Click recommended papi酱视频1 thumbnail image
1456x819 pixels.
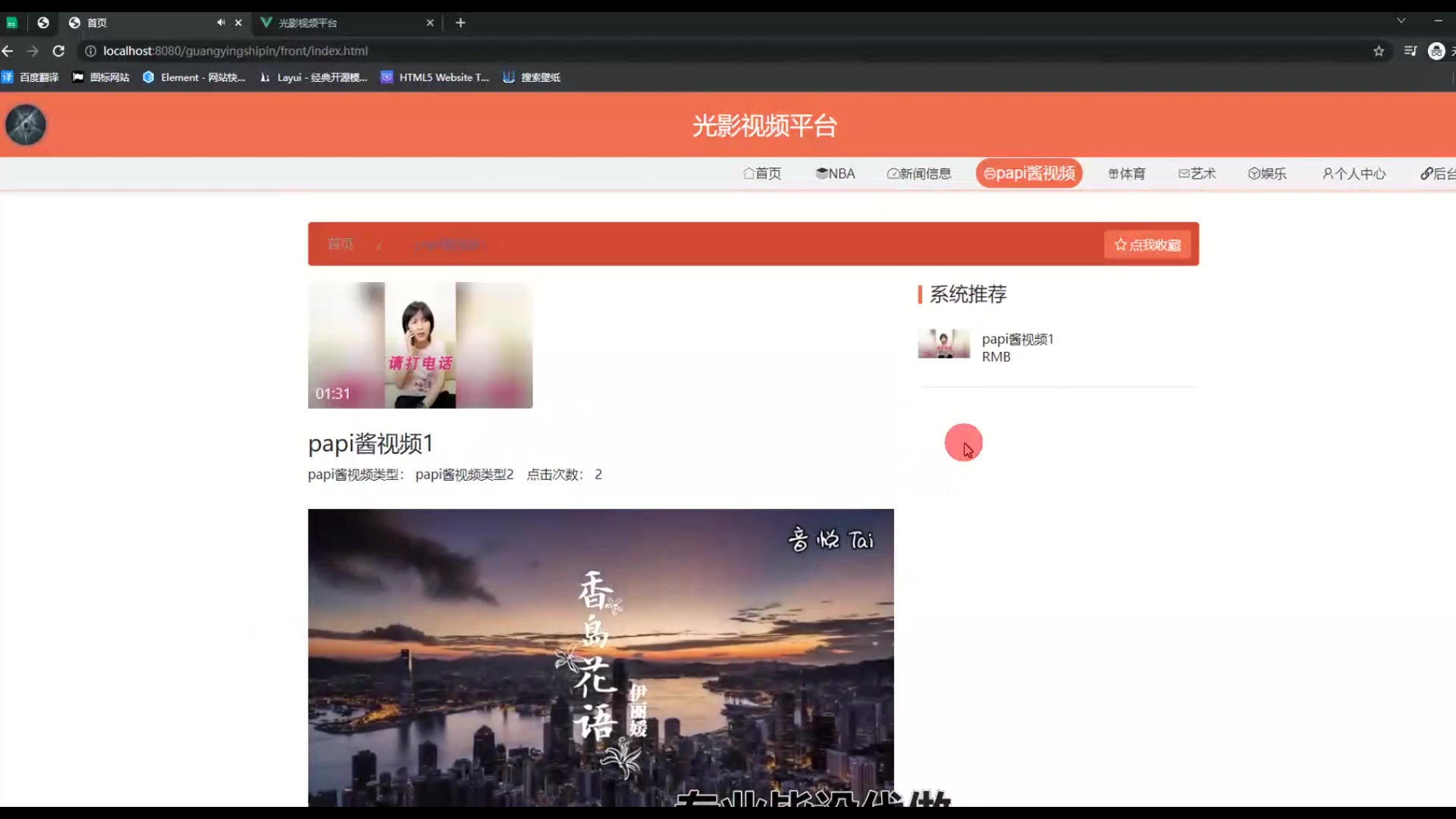coord(943,344)
